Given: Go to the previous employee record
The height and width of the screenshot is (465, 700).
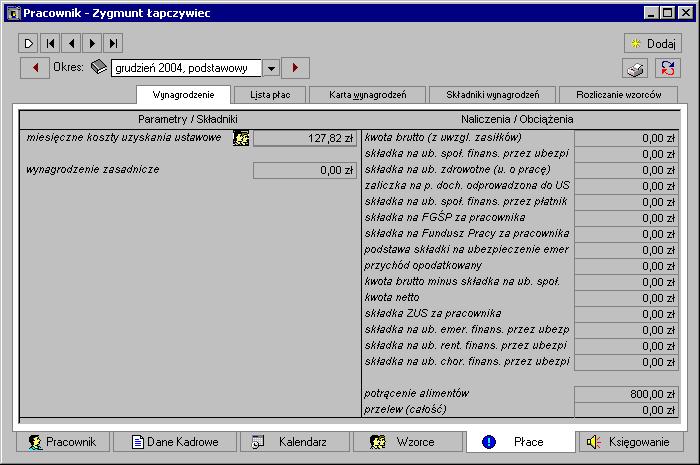Looking at the screenshot, I should pos(71,43).
